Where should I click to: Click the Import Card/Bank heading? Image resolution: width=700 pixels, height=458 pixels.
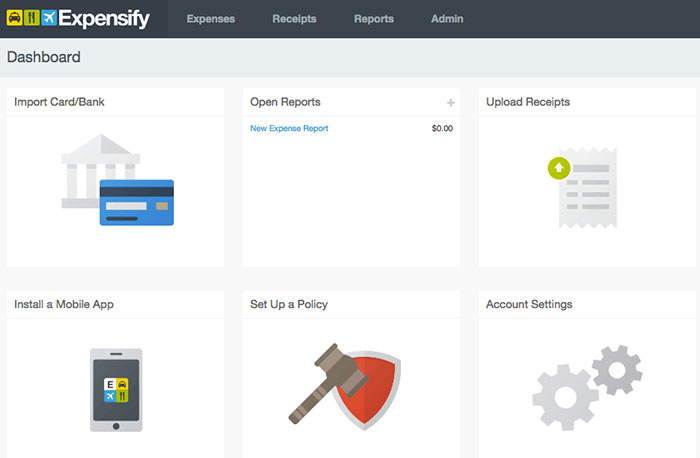pyautogui.click(x=59, y=102)
